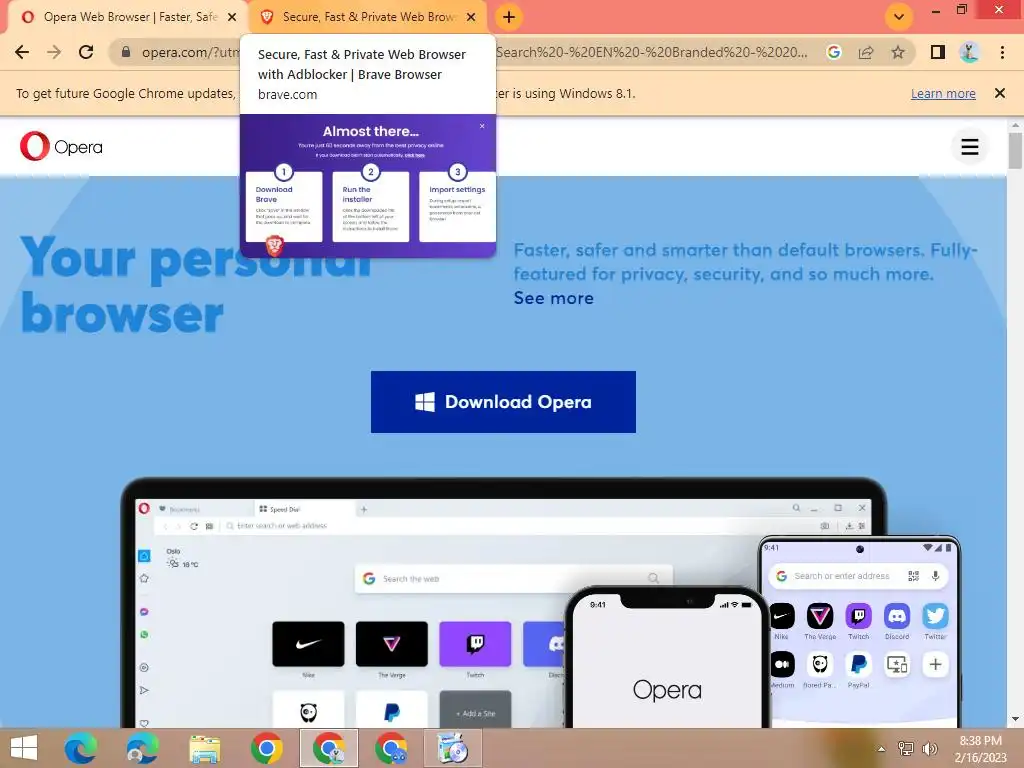Switch to the Opera Web Browser tab

coord(129,17)
